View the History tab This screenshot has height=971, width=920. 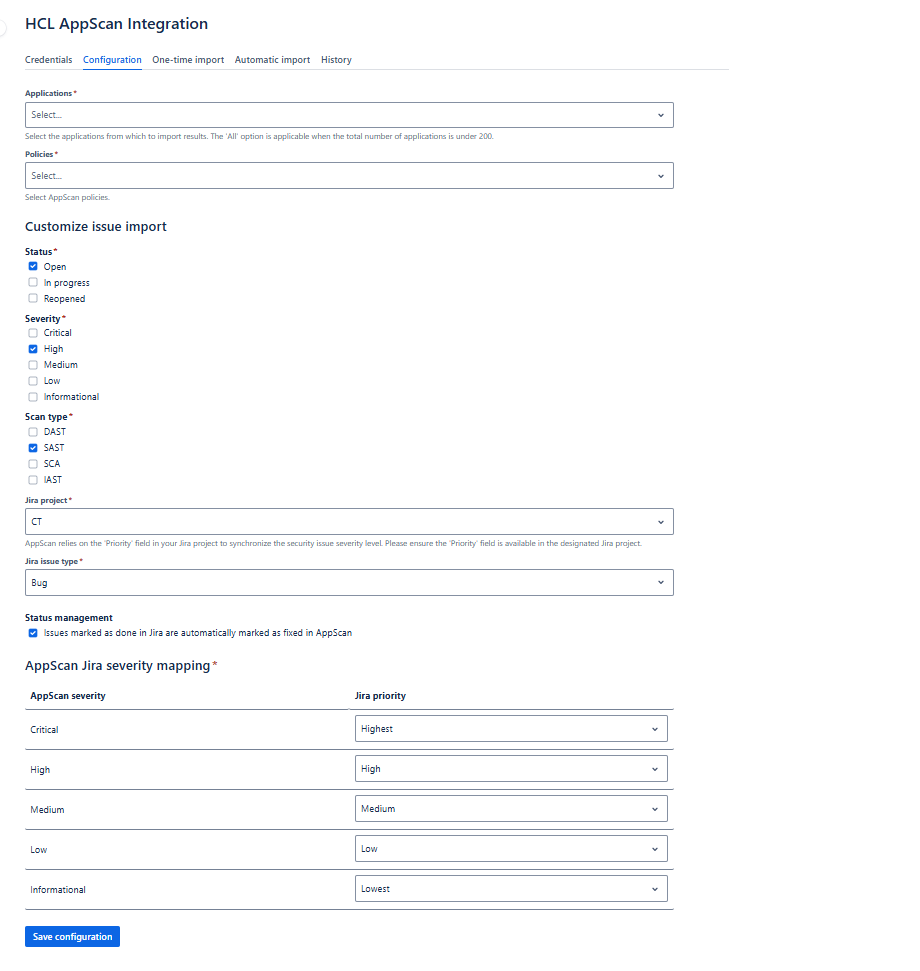pyautogui.click(x=336, y=59)
